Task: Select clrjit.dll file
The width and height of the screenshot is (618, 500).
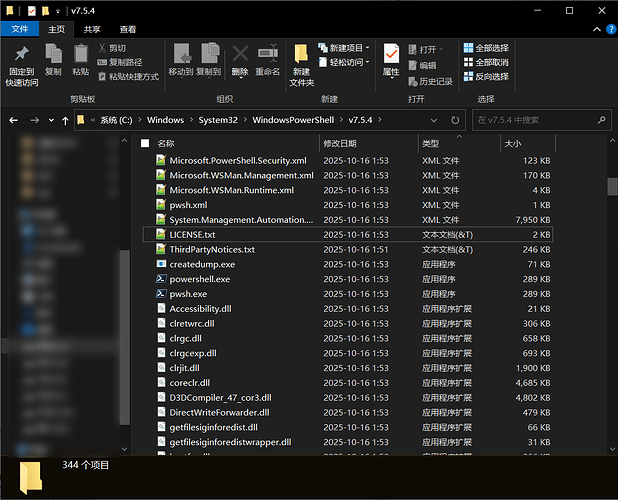Action: coord(347,368)
